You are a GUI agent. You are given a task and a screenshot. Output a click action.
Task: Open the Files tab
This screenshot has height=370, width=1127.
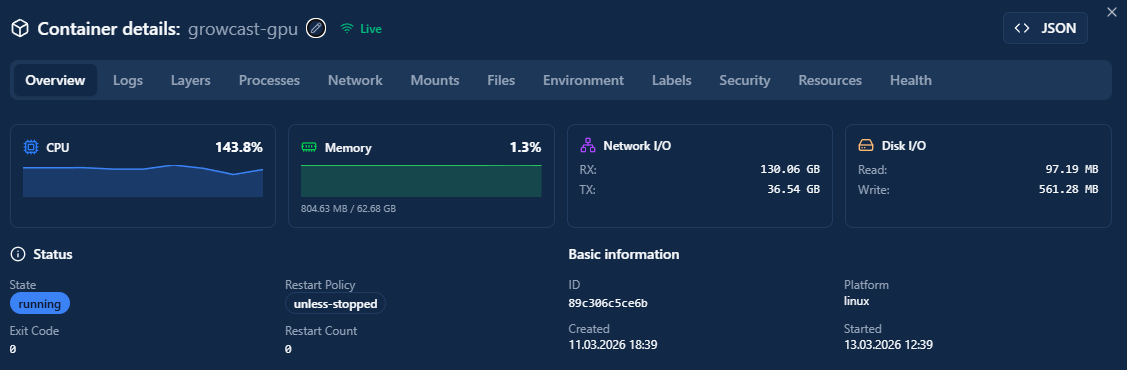(x=501, y=80)
